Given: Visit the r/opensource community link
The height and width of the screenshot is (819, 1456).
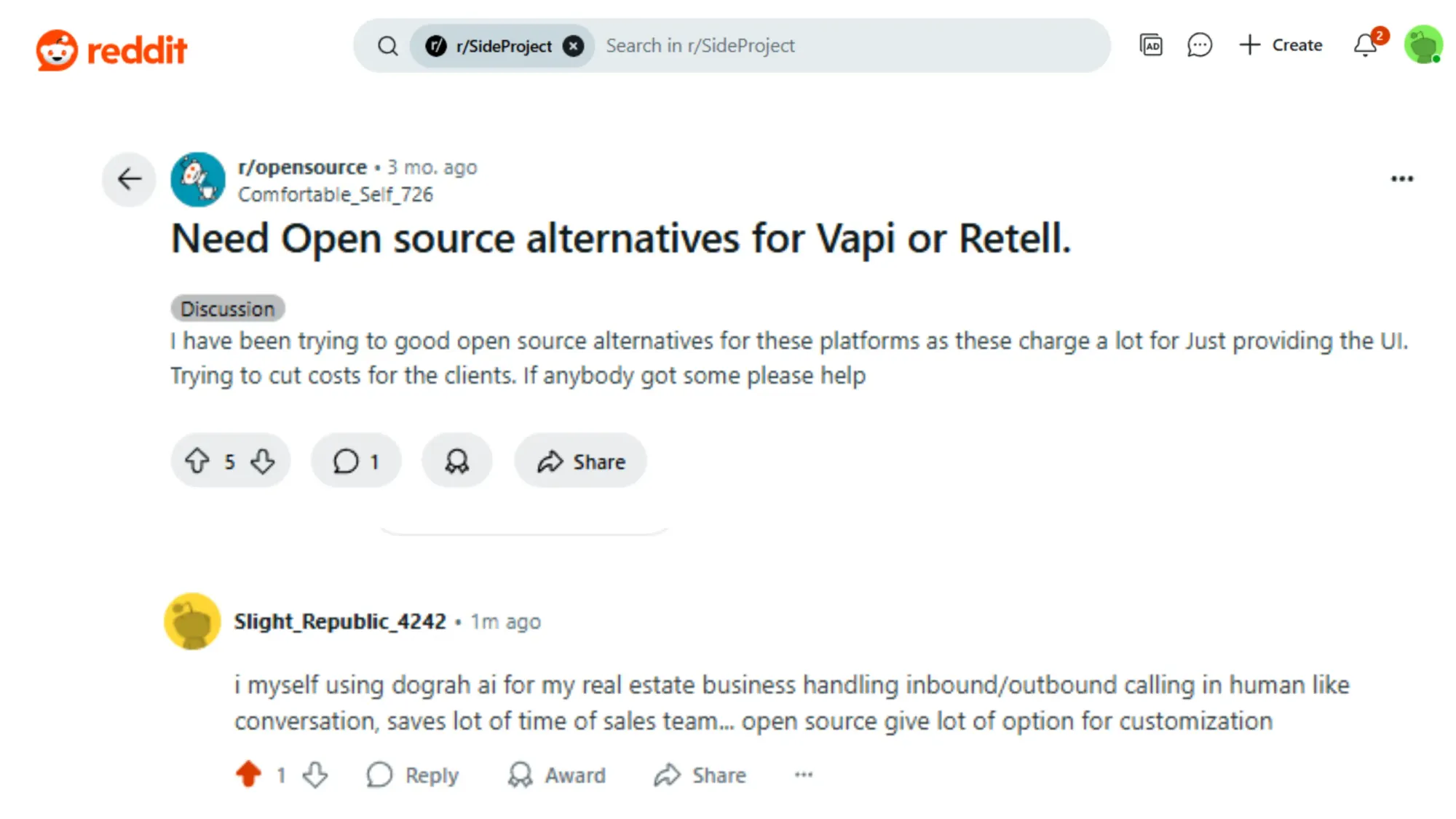Looking at the screenshot, I should click(x=302, y=167).
